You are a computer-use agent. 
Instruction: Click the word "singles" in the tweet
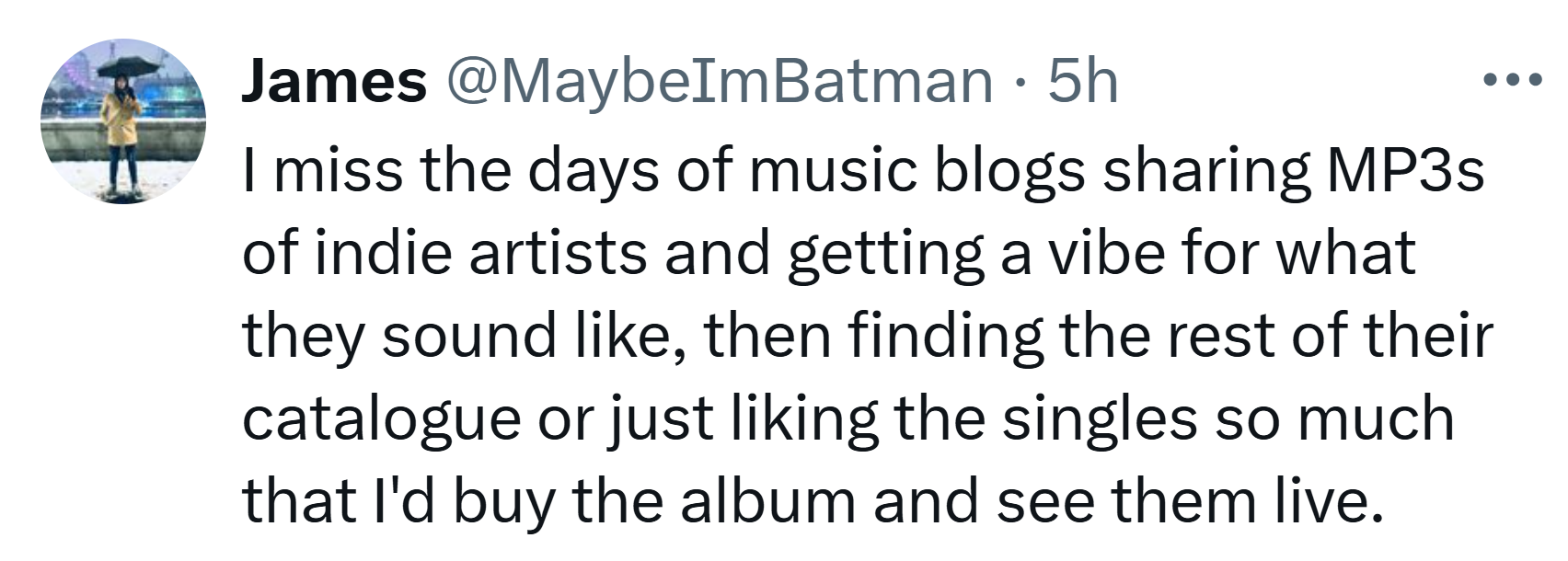pyautogui.click(x=1100, y=421)
